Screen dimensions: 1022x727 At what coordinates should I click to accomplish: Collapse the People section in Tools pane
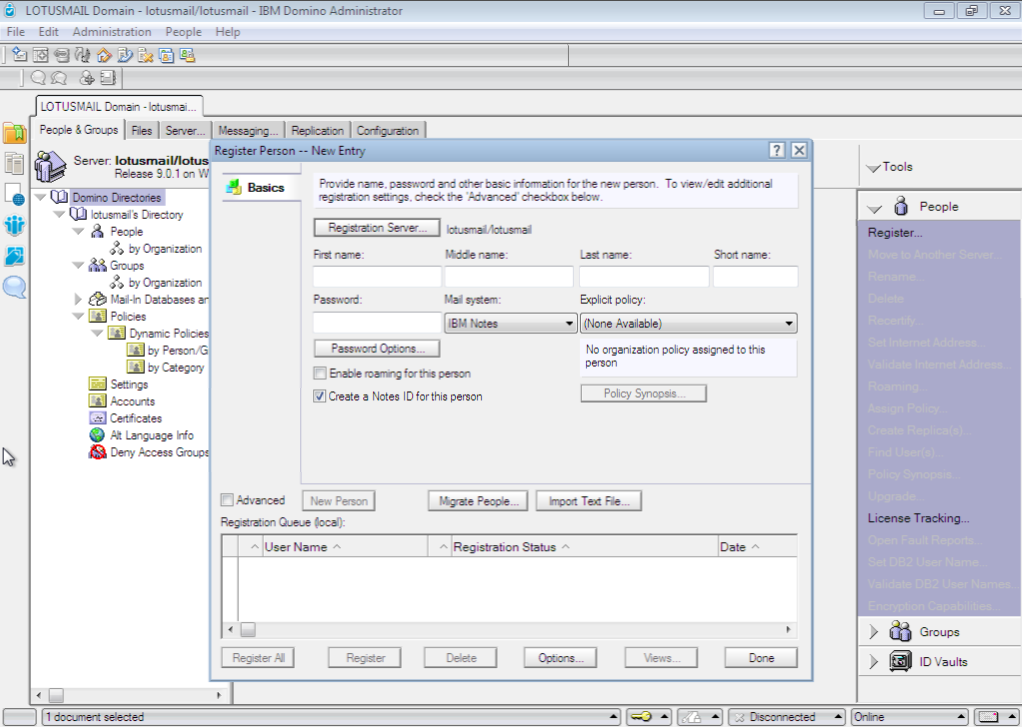(x=875, y=208)
